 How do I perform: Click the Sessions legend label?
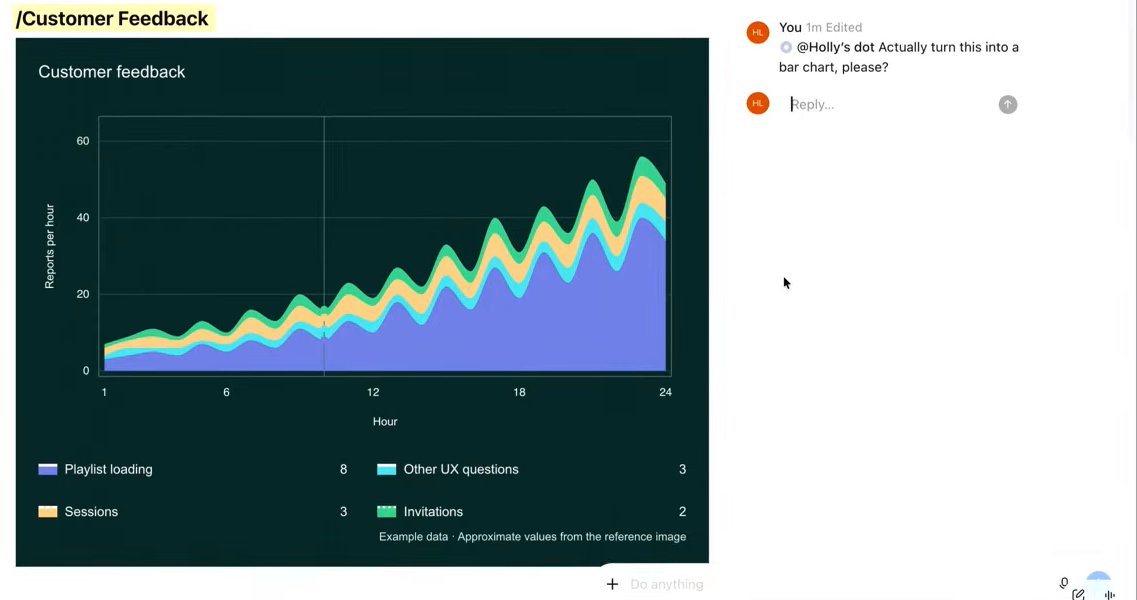pos(91,511)
